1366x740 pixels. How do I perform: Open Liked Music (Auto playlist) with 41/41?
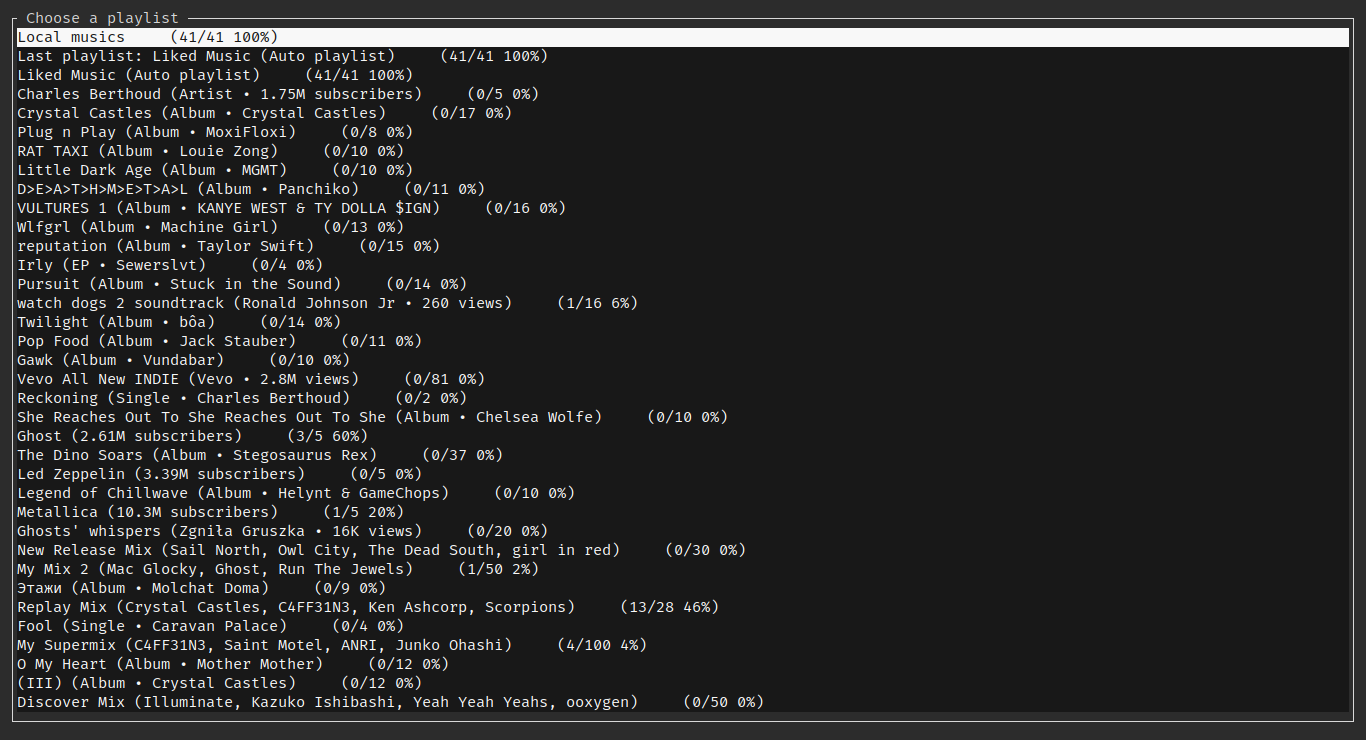tap(683, 75)
